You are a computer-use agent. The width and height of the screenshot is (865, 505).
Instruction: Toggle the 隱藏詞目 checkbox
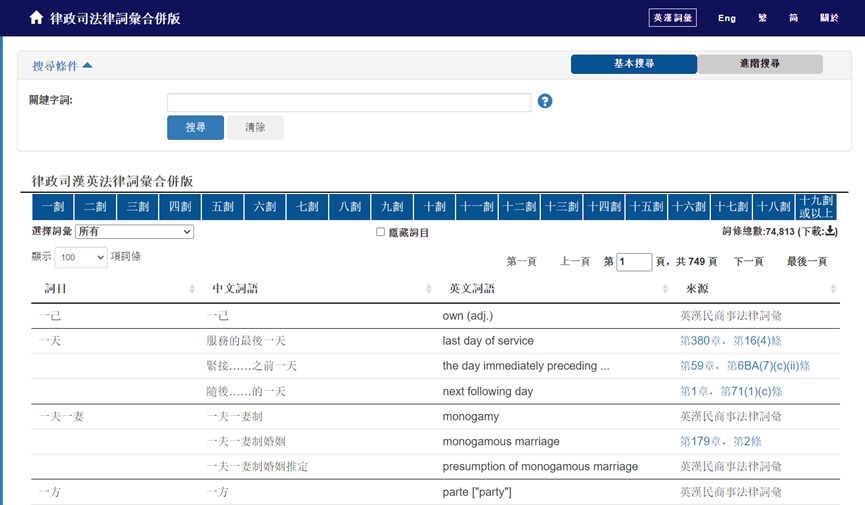coord(380,232)
